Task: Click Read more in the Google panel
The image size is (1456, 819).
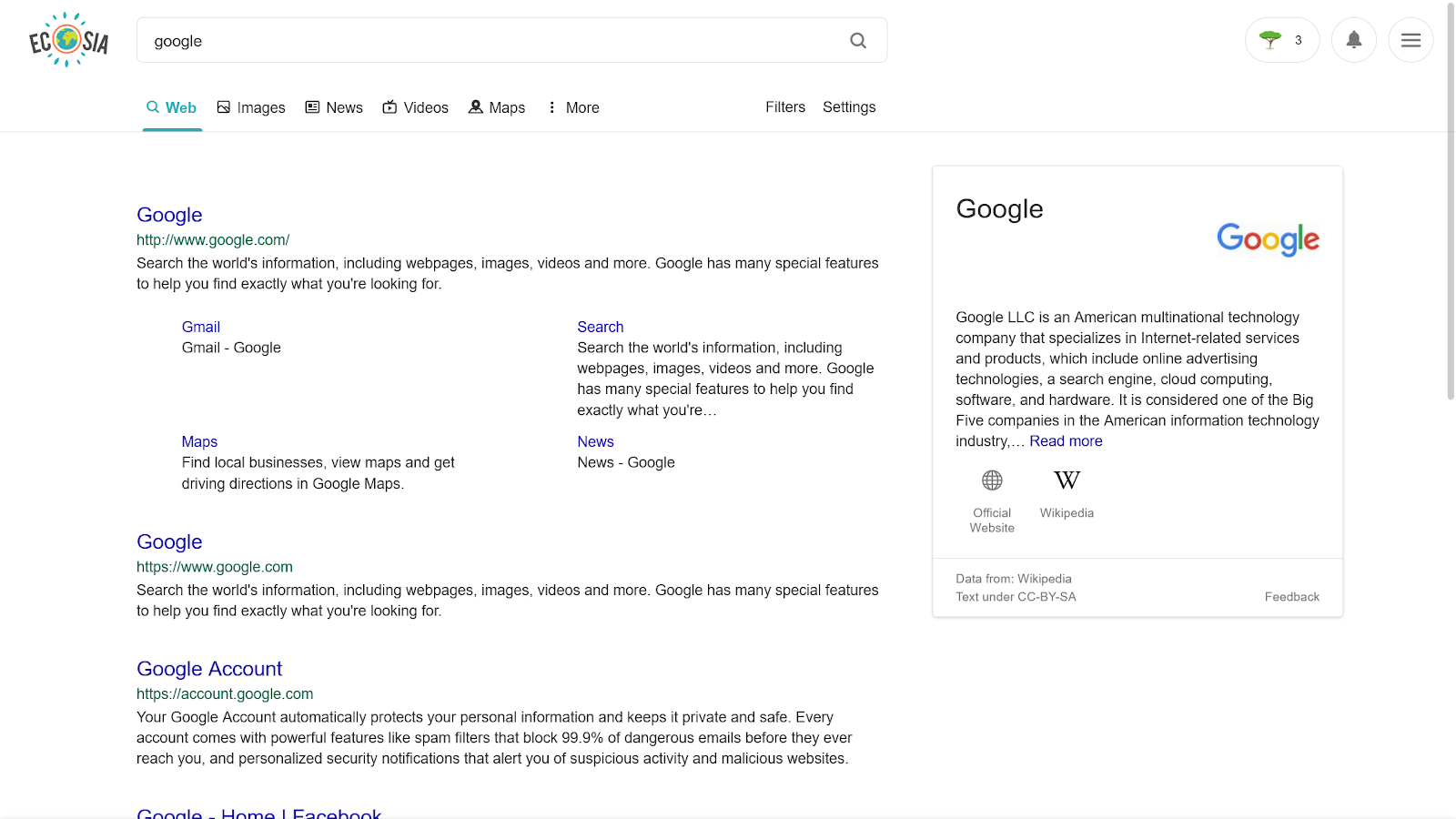Action: [1066, 441]
